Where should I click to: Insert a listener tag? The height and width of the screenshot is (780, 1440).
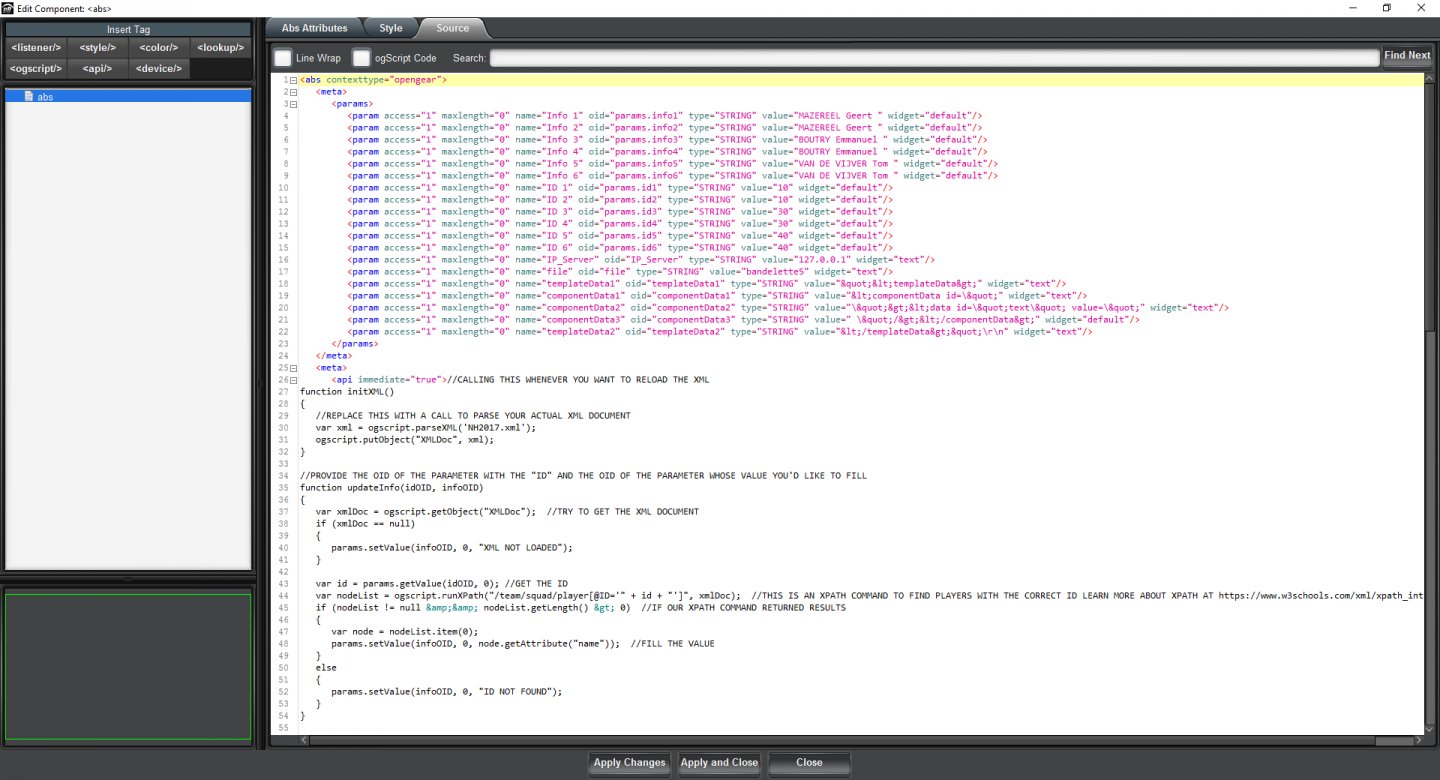click(x=36, y=47)
